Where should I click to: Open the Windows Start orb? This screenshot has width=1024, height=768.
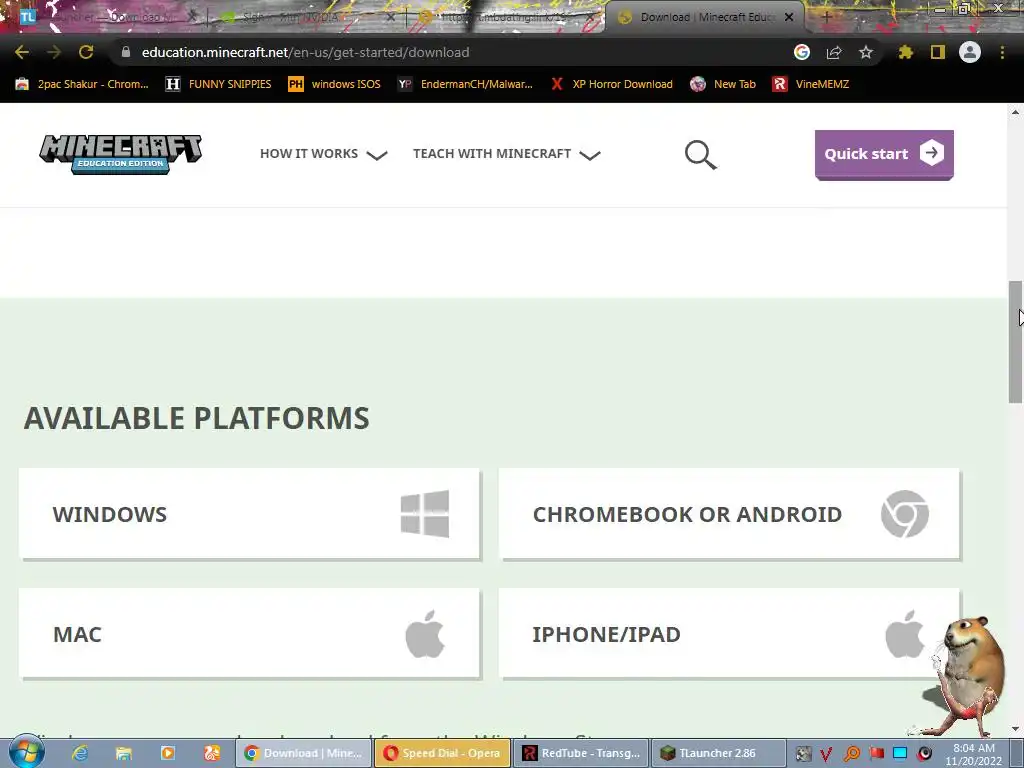click(x=26, y=752)
